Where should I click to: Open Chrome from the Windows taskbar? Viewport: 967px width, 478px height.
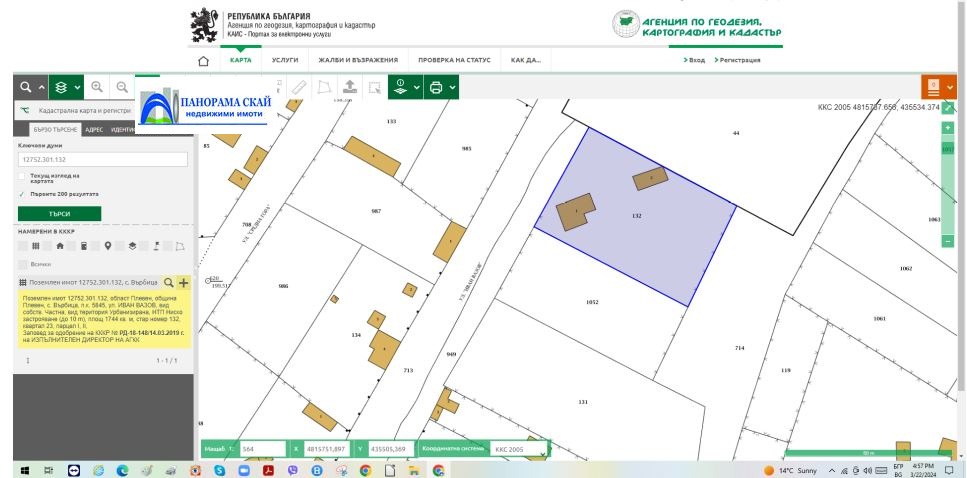366,469
